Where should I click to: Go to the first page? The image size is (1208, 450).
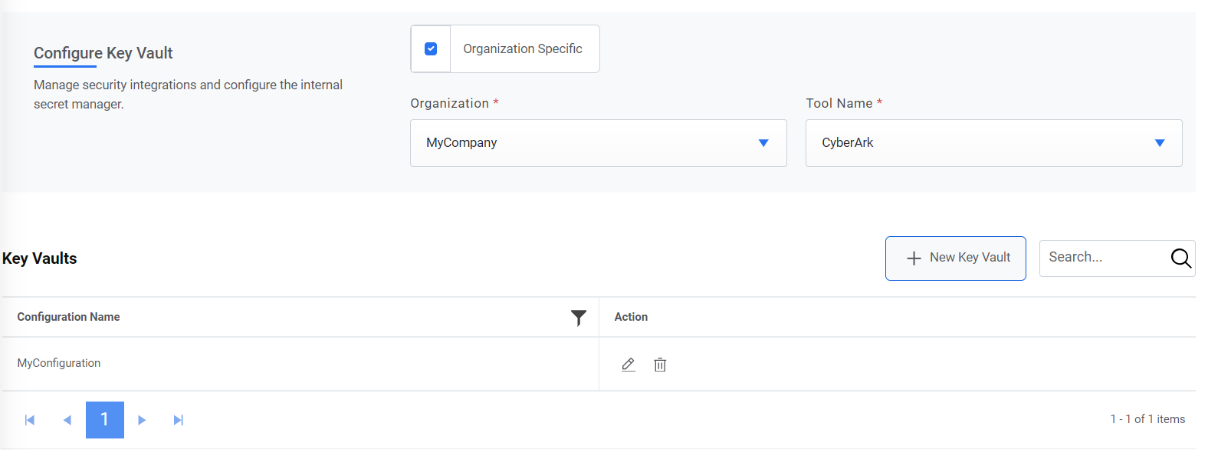[x=30, y=420]
